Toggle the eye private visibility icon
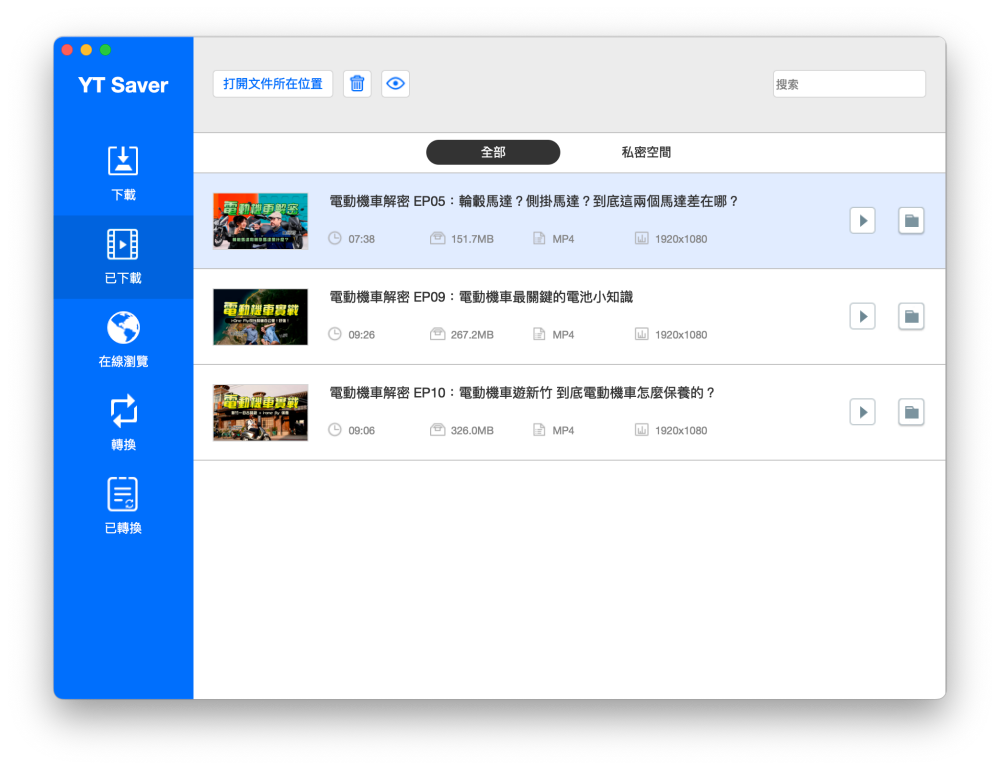The width and height of the screenshot is (1000, 770). 395,84
